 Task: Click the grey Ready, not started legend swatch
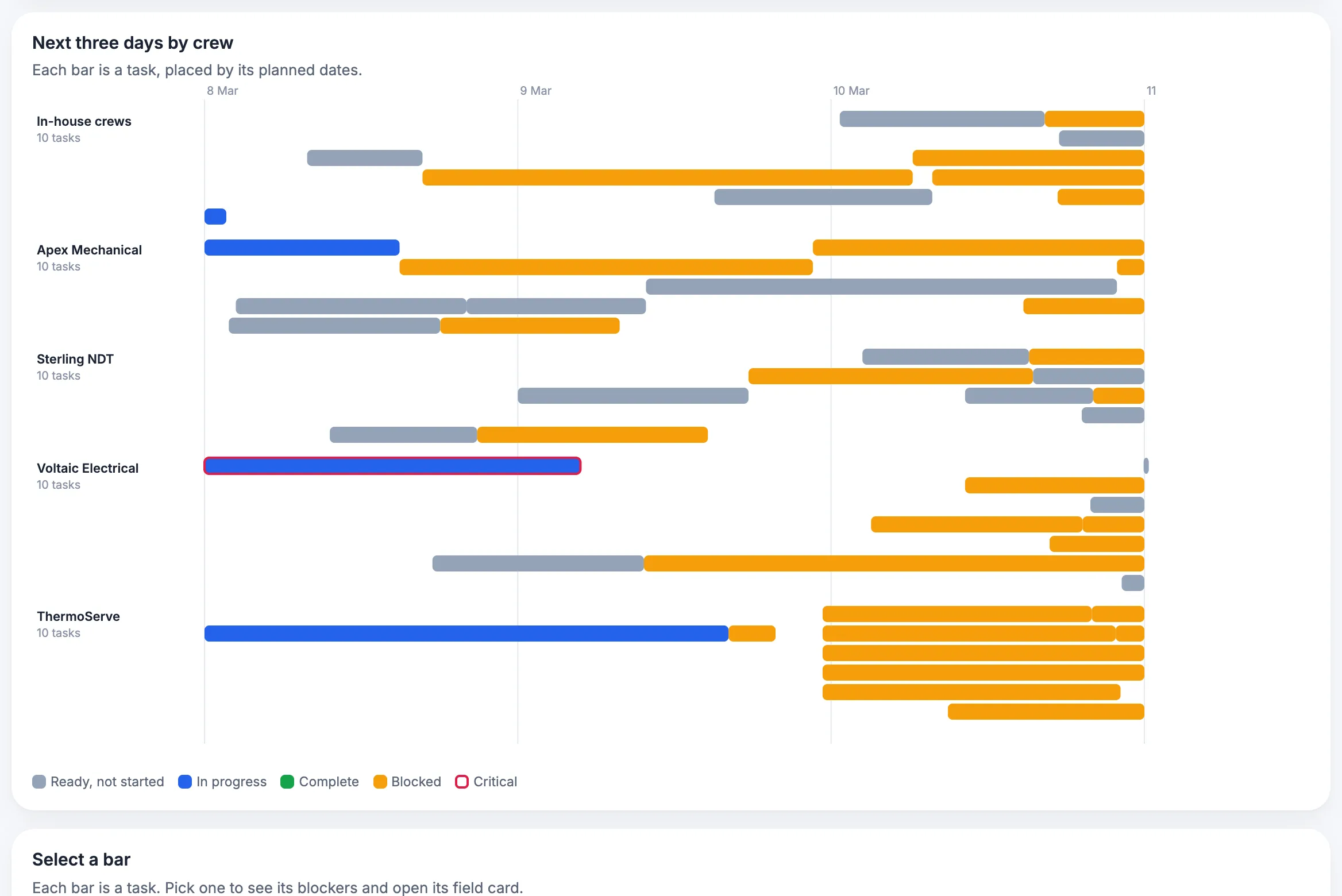click(39, 782)
